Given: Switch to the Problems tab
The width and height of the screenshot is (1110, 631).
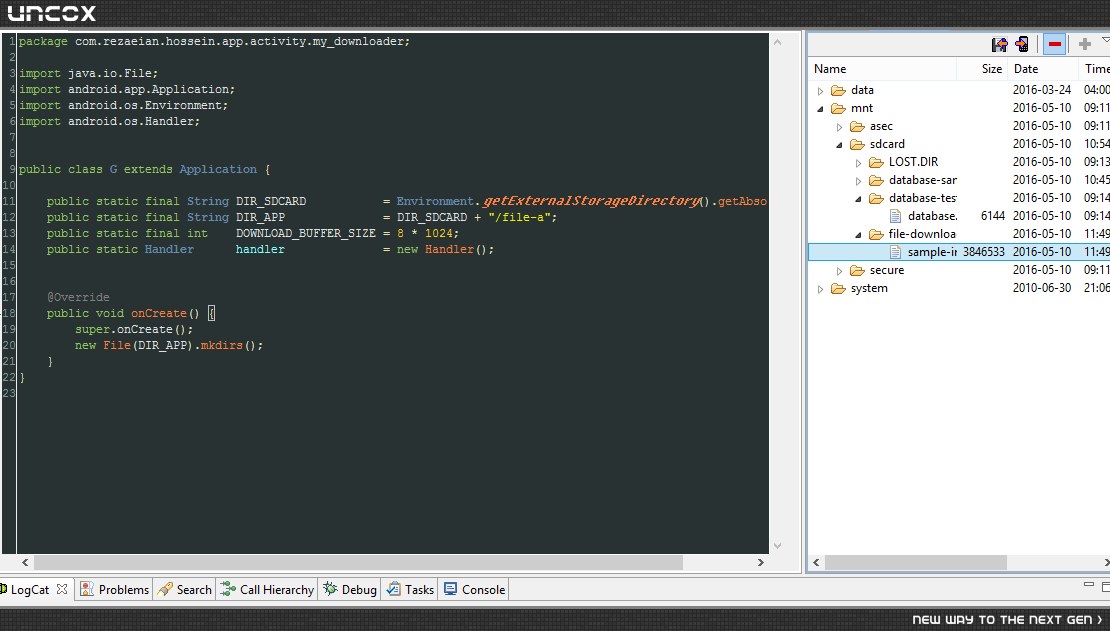Looking at the screenshot, I should pos(114,589).
